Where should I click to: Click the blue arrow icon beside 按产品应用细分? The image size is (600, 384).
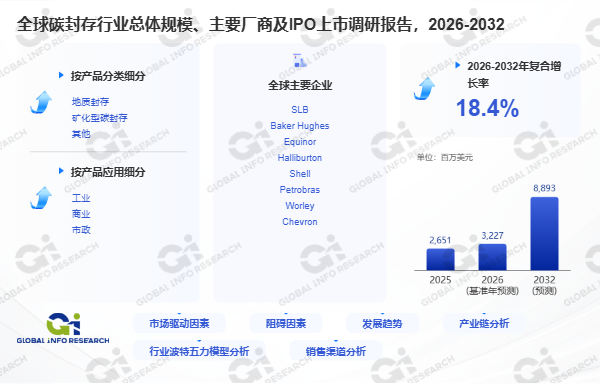click(x=41, y=198)
